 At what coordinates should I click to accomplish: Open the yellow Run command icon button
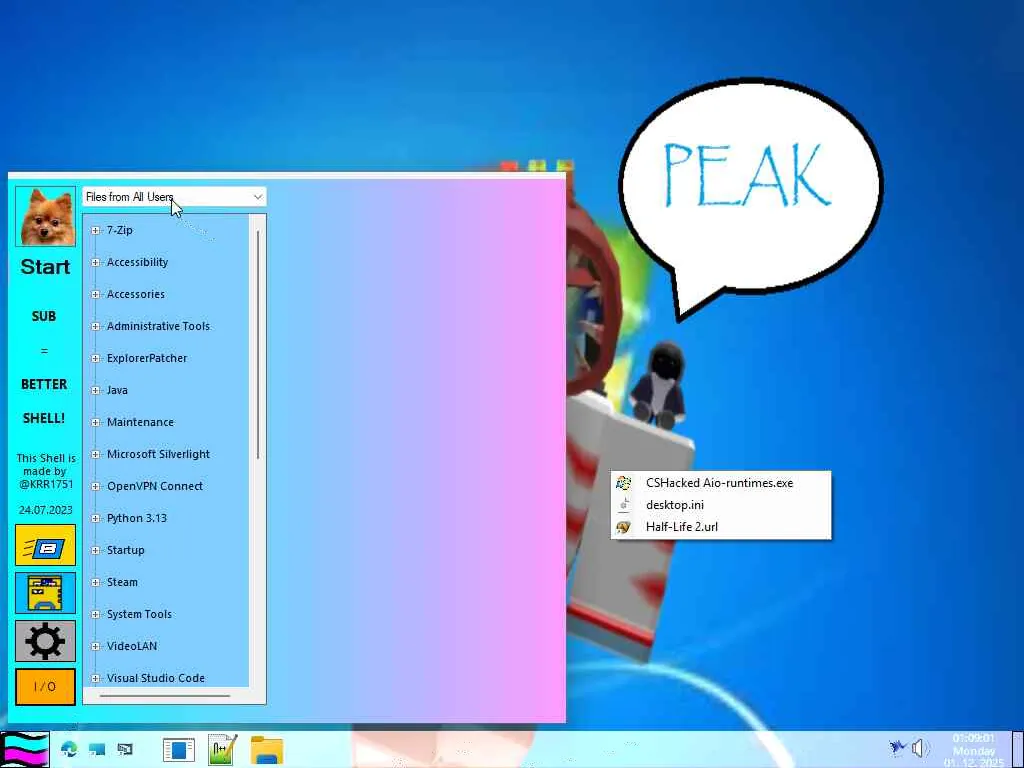click(45, 545)
